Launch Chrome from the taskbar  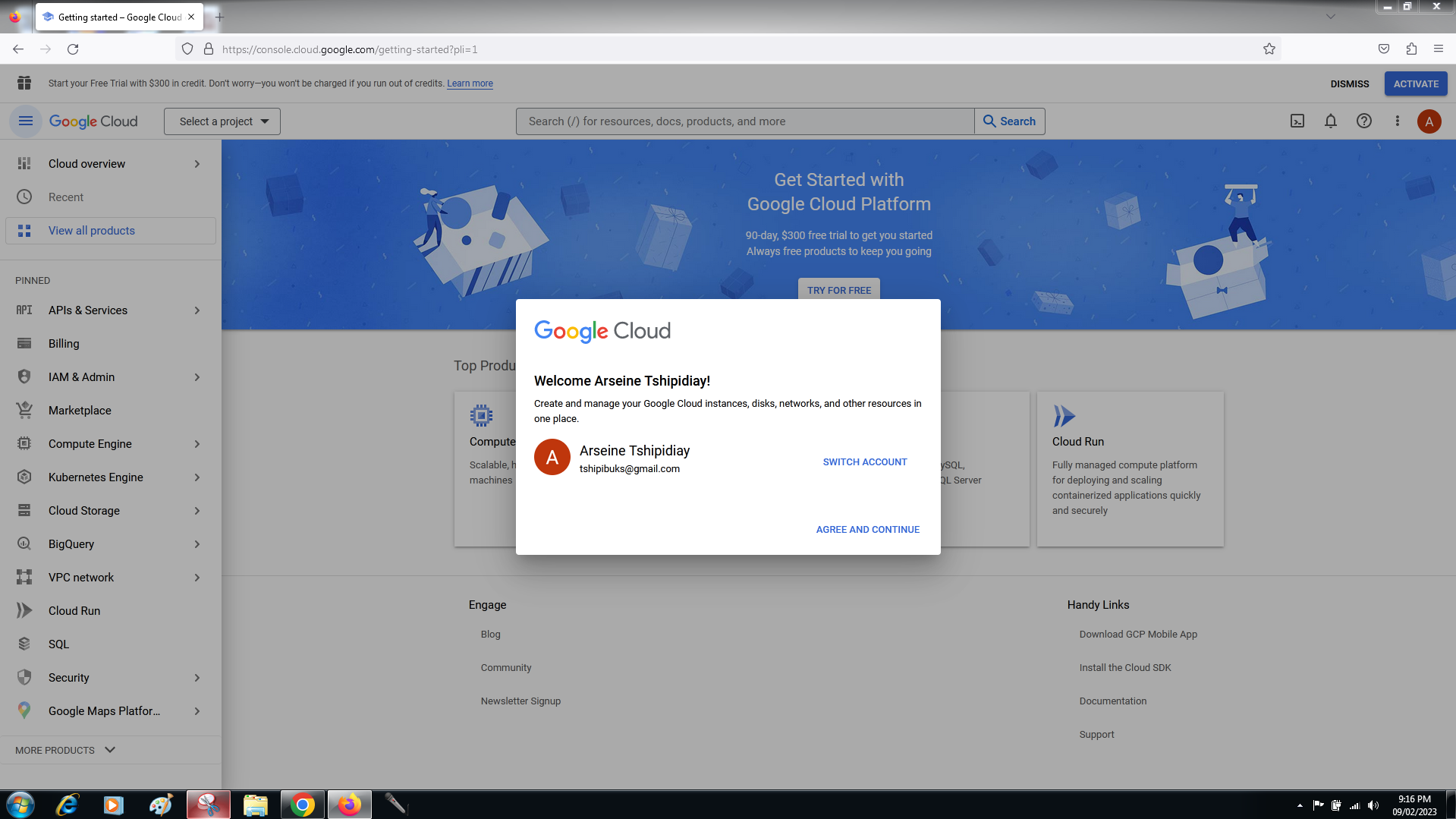click(303, 805)
